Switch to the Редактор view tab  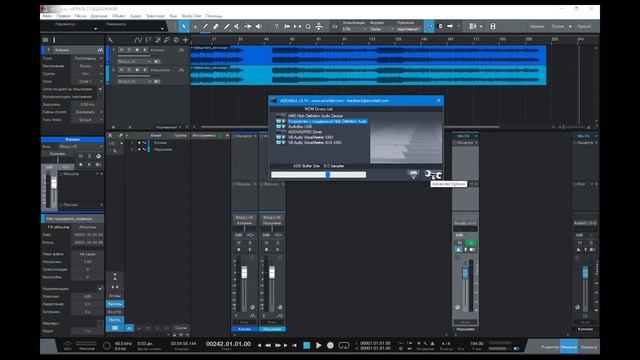[x=549, y=347]
